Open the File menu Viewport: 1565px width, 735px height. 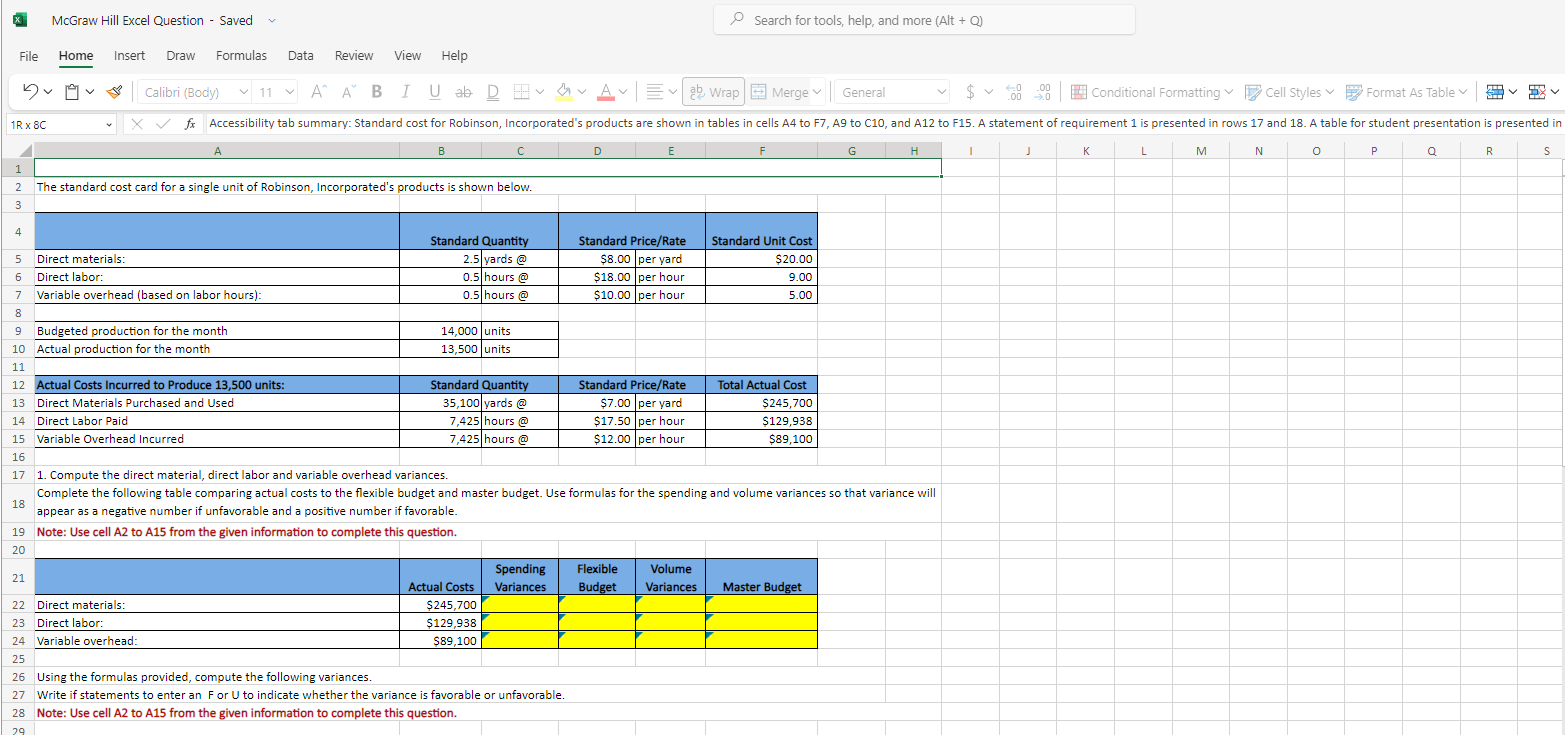tap(28, 55)
